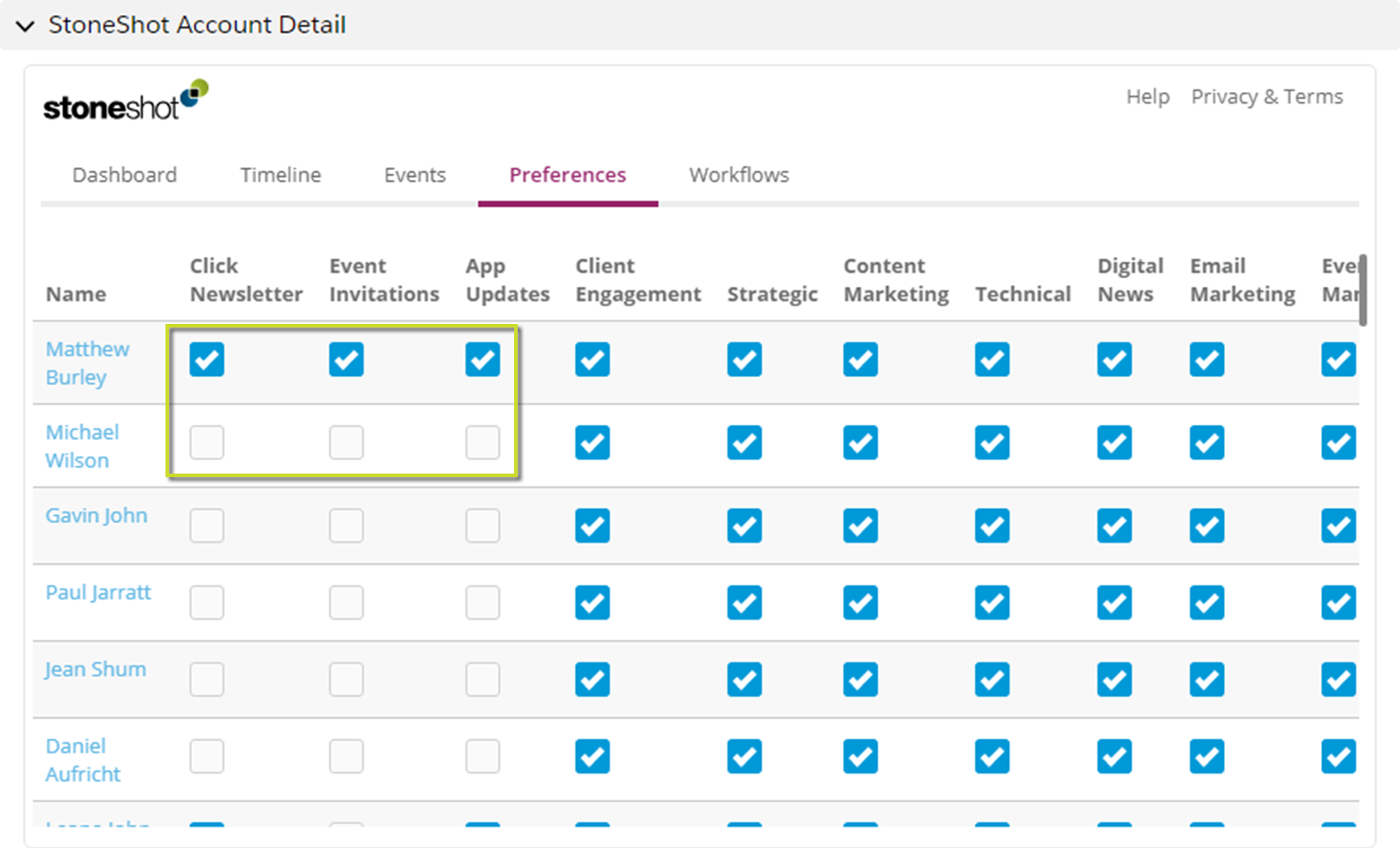
Task: Click the Digital News column header
Action: pyautogui.click(x=1131, y=280)
